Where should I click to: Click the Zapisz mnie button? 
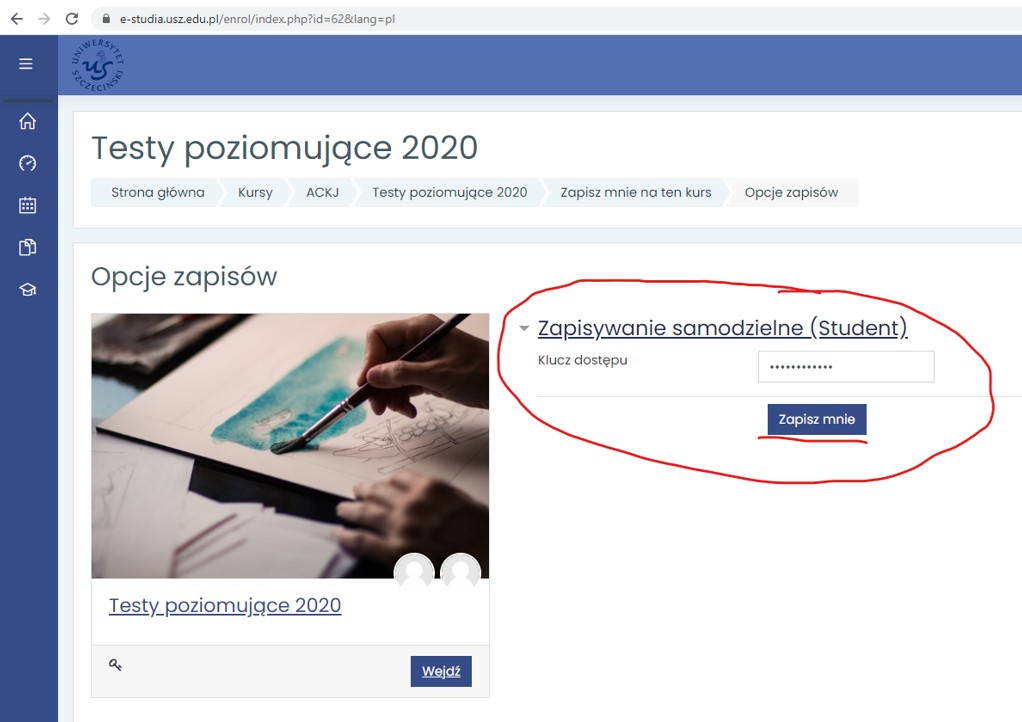coord(817,419)
